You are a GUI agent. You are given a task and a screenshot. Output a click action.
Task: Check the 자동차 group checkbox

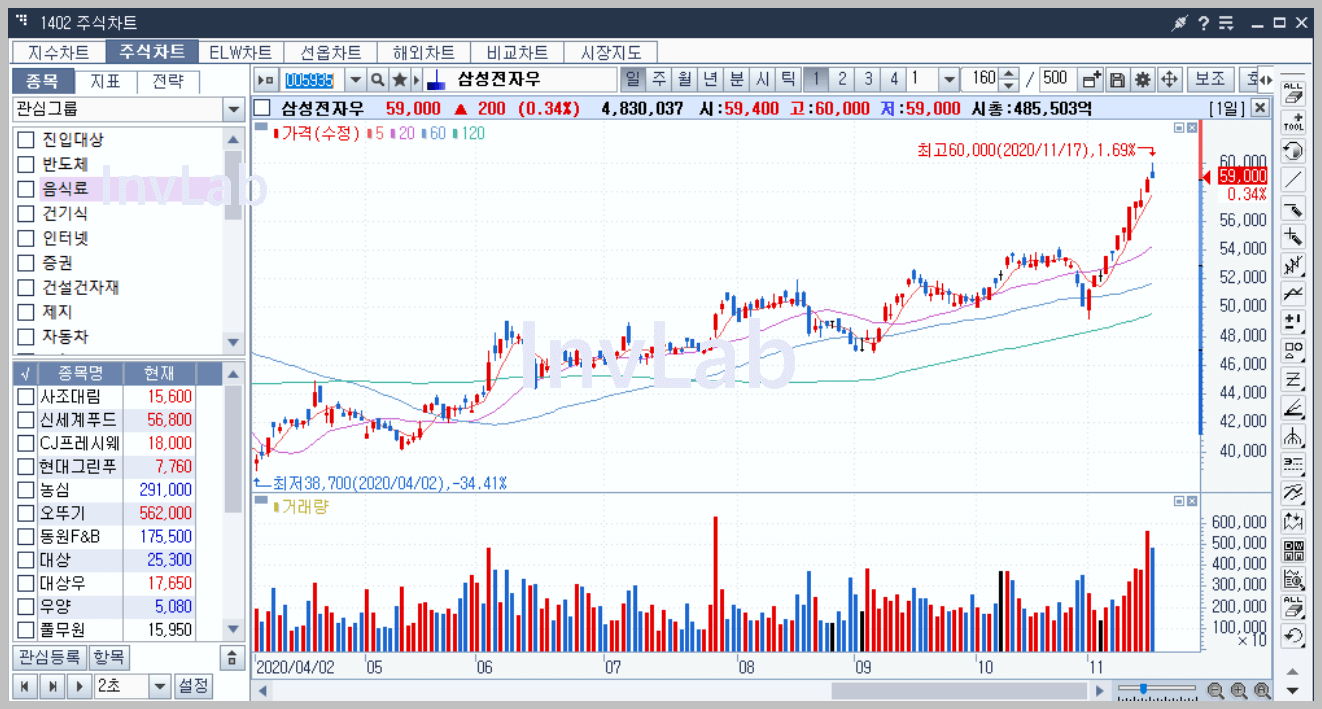(26, 337)
